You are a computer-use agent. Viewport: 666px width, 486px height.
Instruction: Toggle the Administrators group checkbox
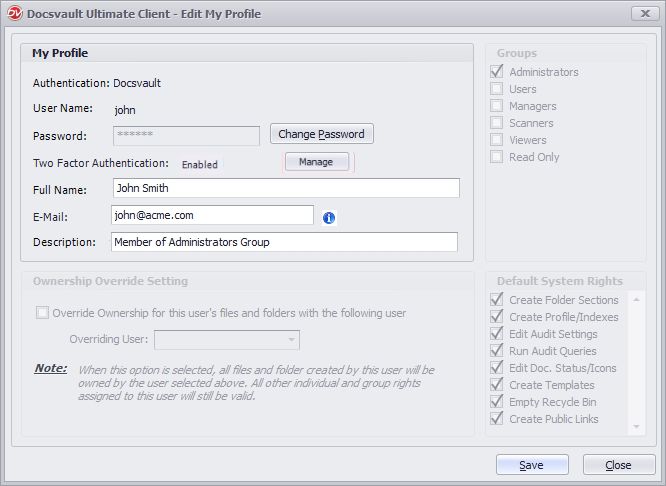click(x=497, y=72)
